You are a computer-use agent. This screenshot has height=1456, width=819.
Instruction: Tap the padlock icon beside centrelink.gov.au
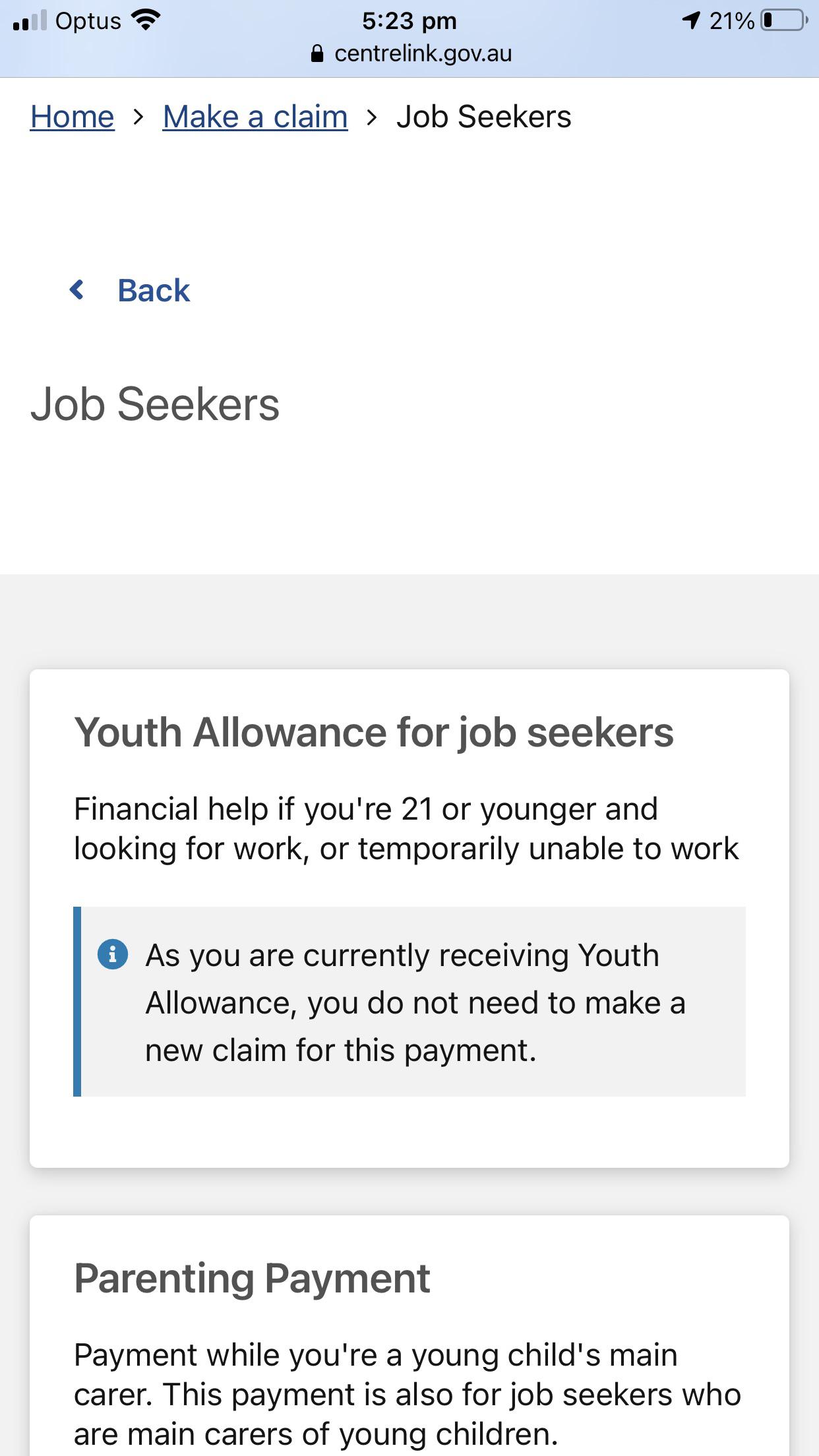tap(317, 53)
